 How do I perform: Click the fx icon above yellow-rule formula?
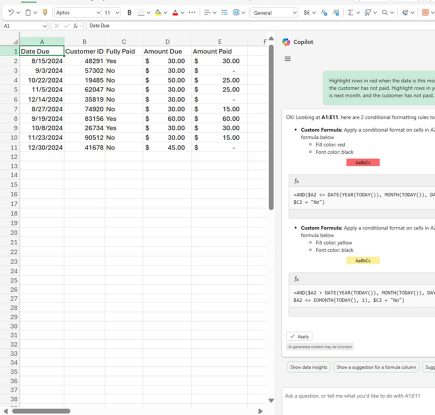coord(296,279)
